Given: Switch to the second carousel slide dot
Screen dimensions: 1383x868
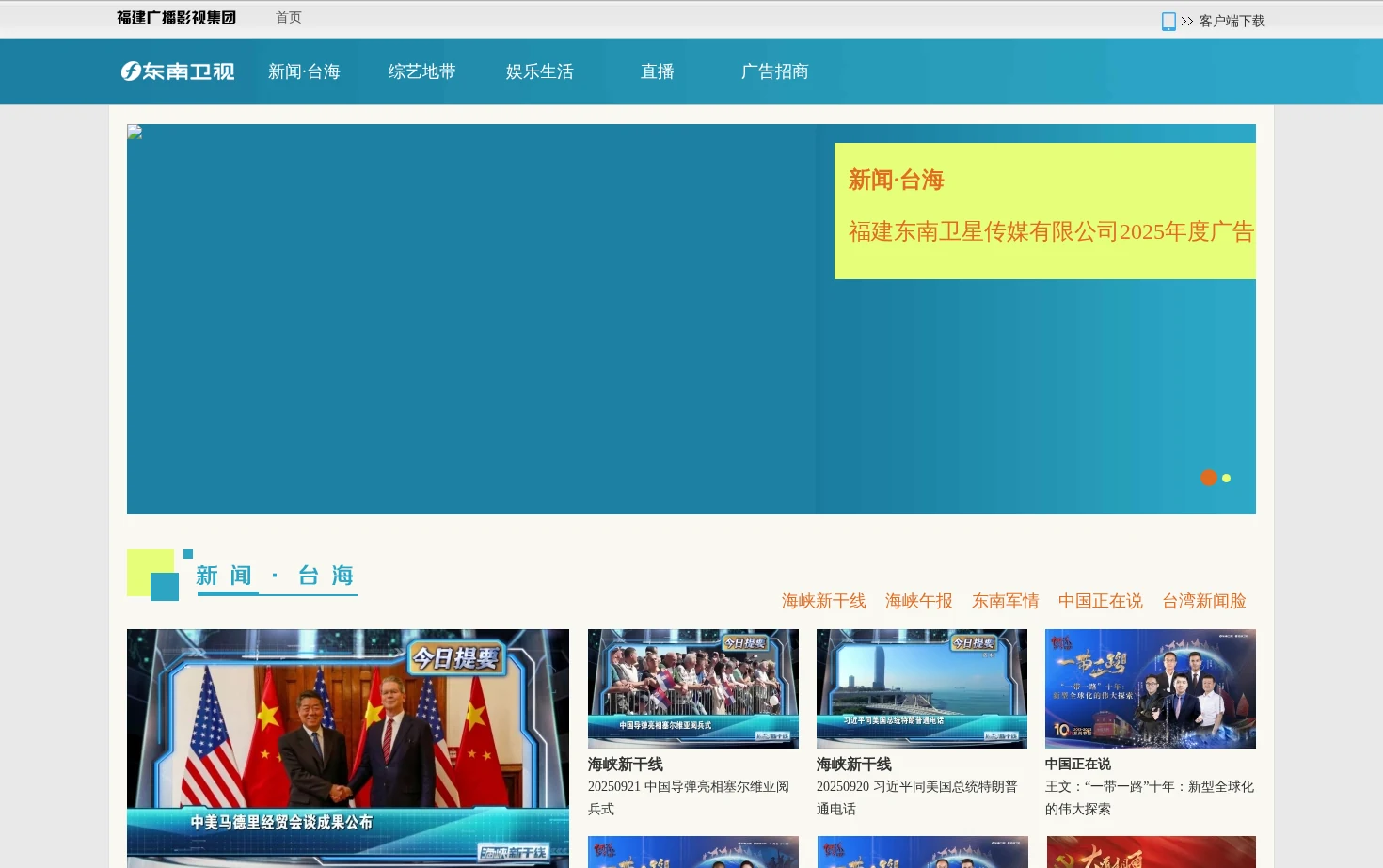Looking at the screenshot, I should click(1226, 478).
